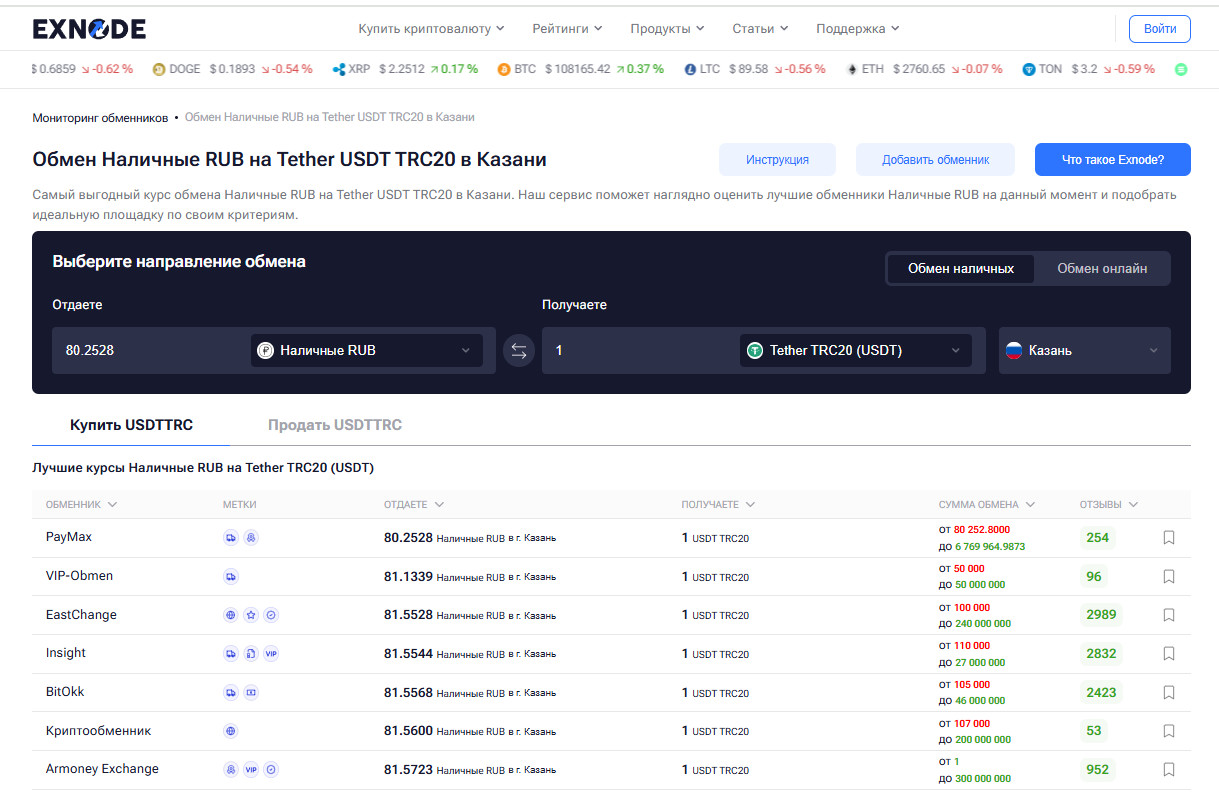This screenshot has width=1219, height=795.
Task: Click the swap exchange direction arrows icon
Action: (518, 351)
